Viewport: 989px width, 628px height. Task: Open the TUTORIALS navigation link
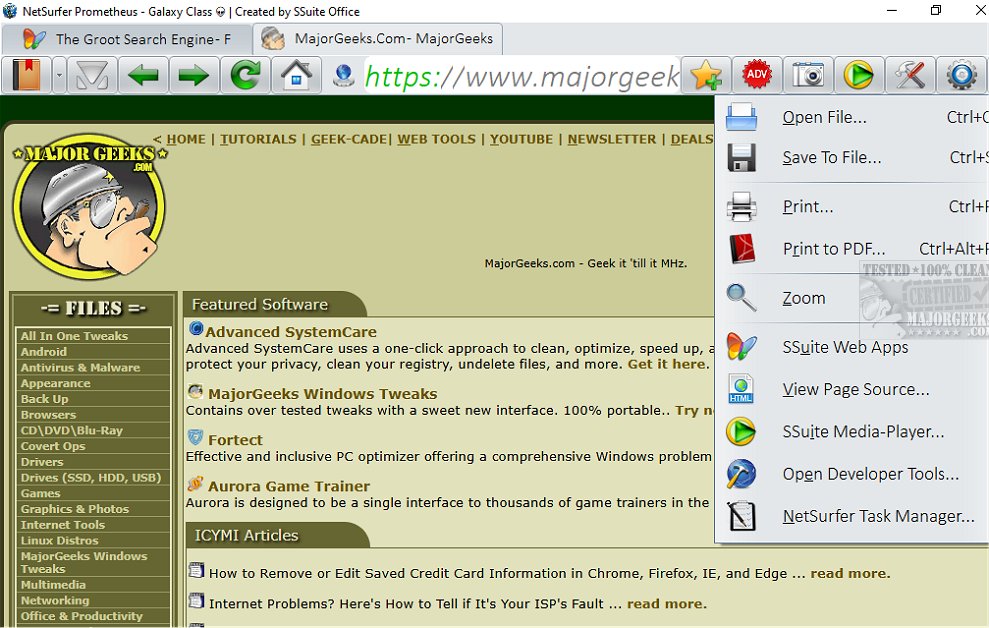coord(258,139)
